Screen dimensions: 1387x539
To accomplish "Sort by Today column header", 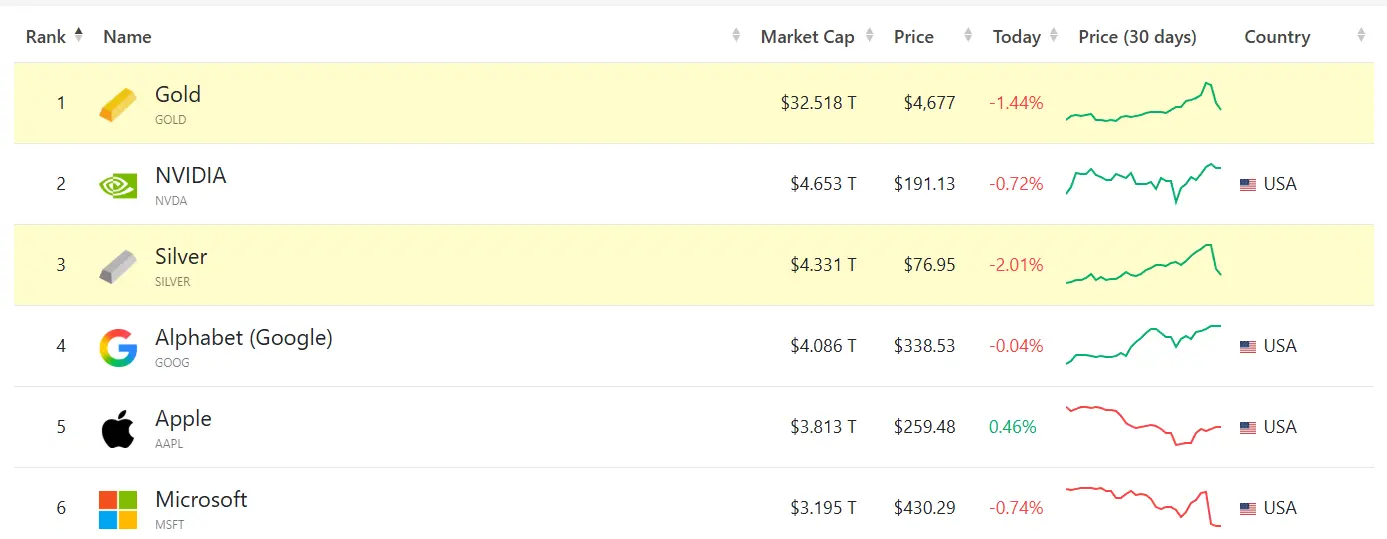I will [1017, 37].
